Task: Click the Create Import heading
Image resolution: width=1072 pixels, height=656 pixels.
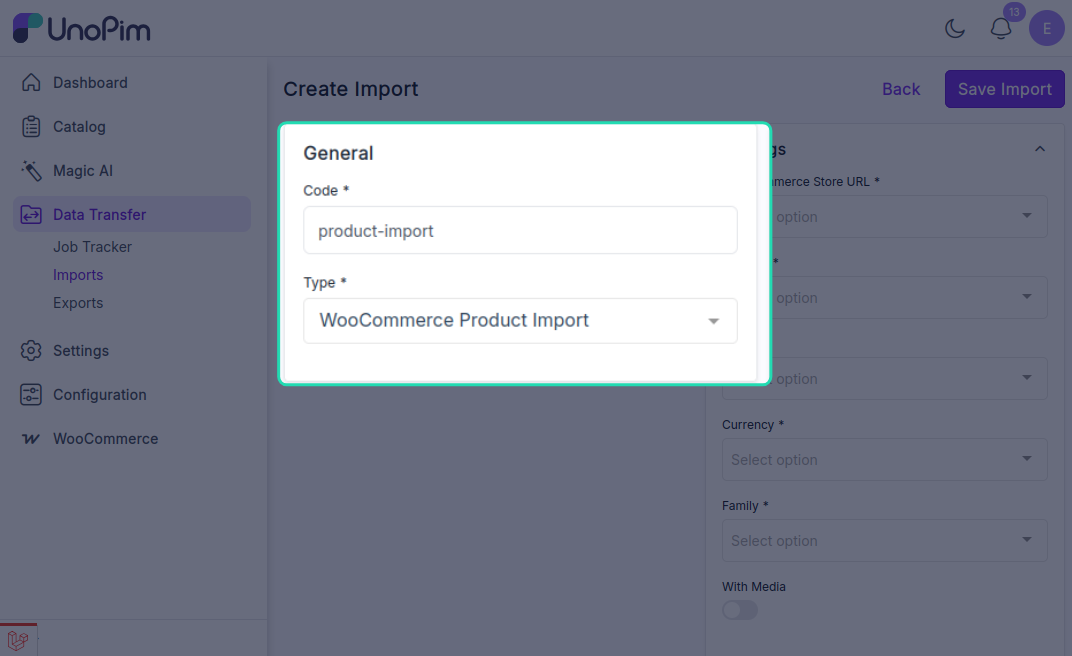Action: pos(351,89)
